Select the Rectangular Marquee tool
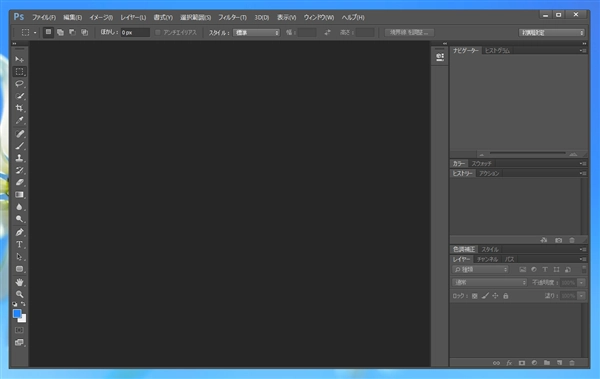Viewport: 600px width, 379px height. click(x=19, y=72)
